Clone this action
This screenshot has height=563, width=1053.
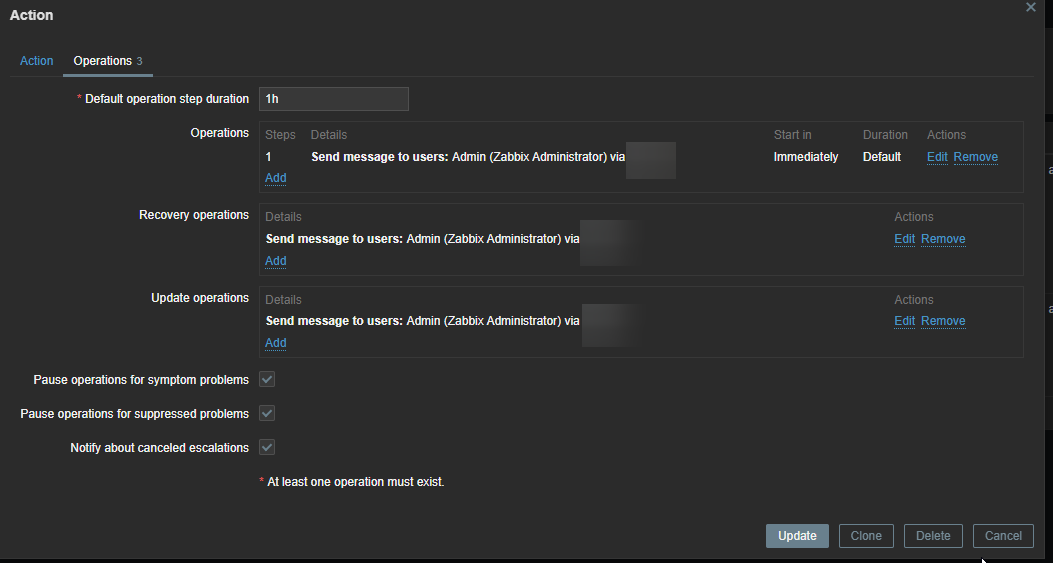[x=866, y=536]
